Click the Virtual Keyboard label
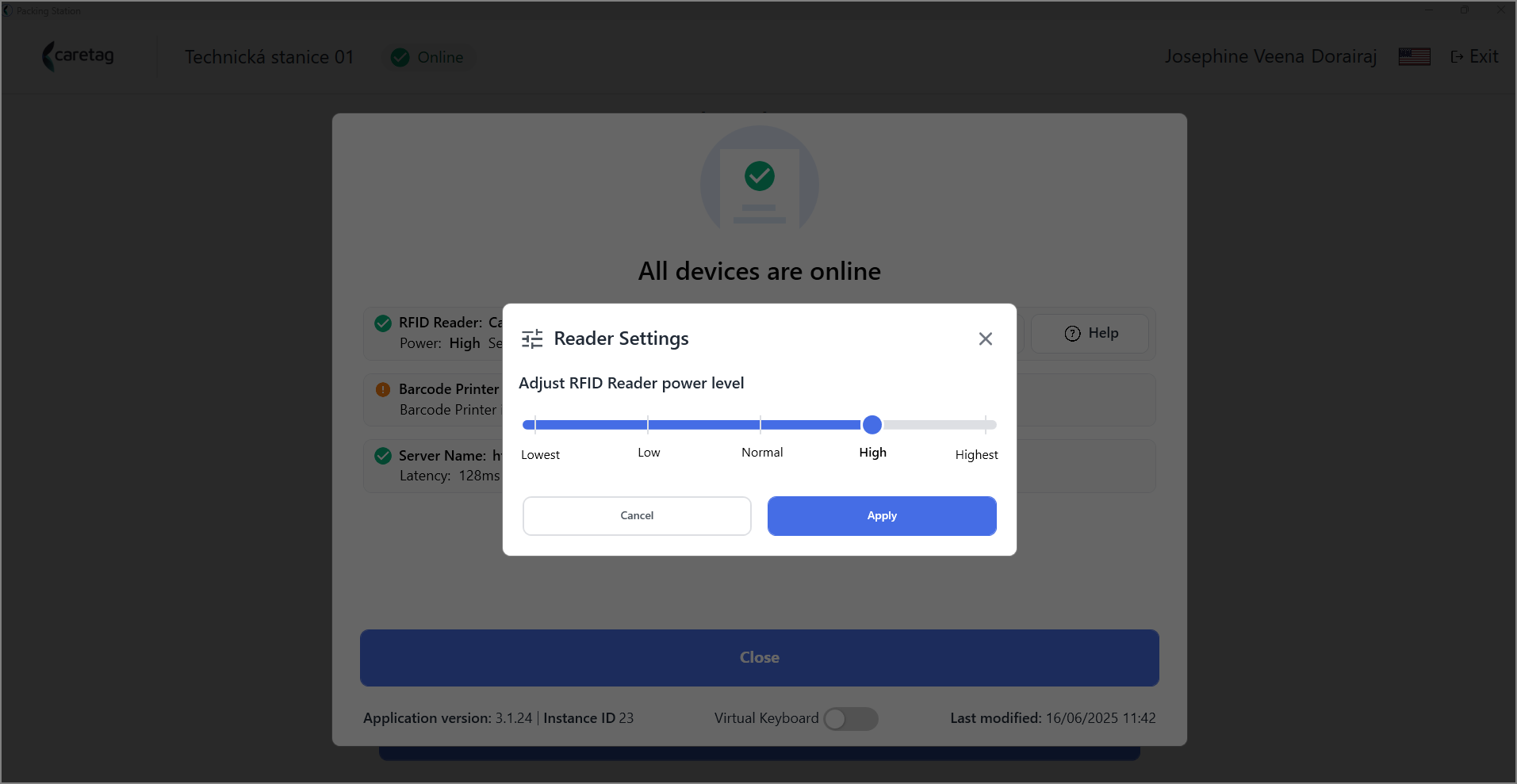 click(766, 718)
